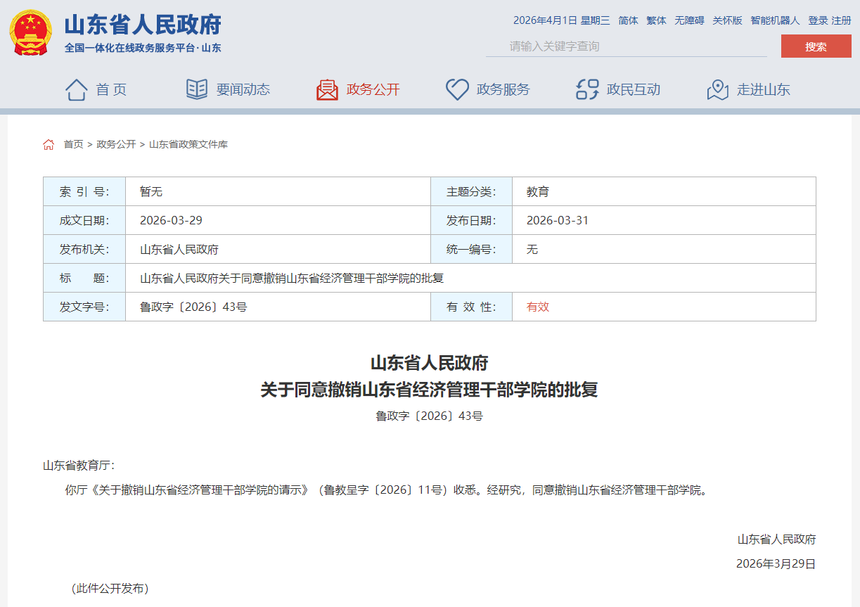
Task: Click the 有效性 label cell
Action: point(471,307)
